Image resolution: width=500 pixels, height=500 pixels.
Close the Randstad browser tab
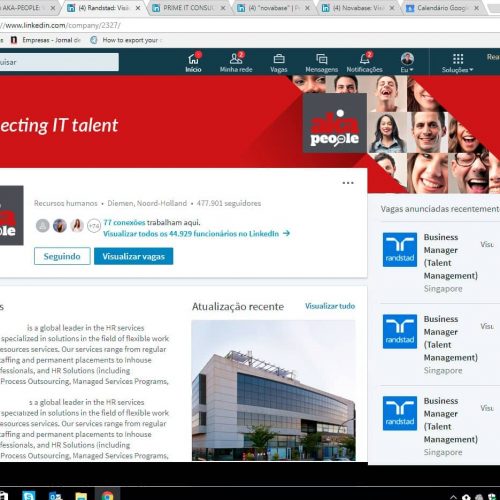coord(138,8)
